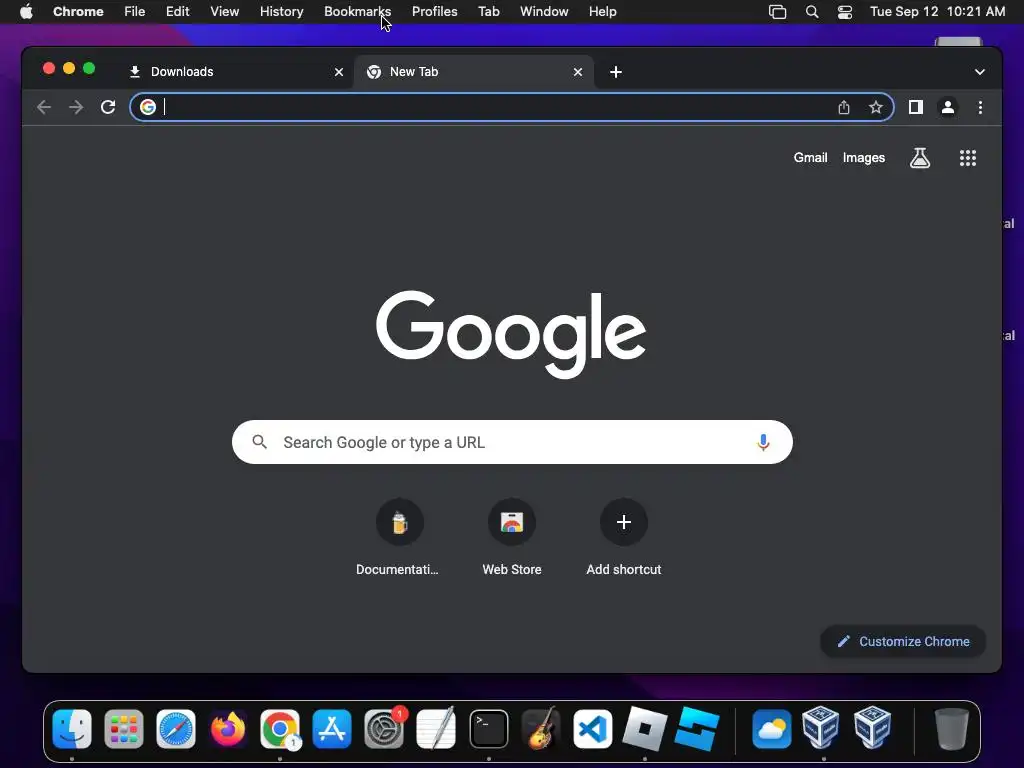Start voice search with microphone
Screen dimensions: 1024x768
point(763,442)
